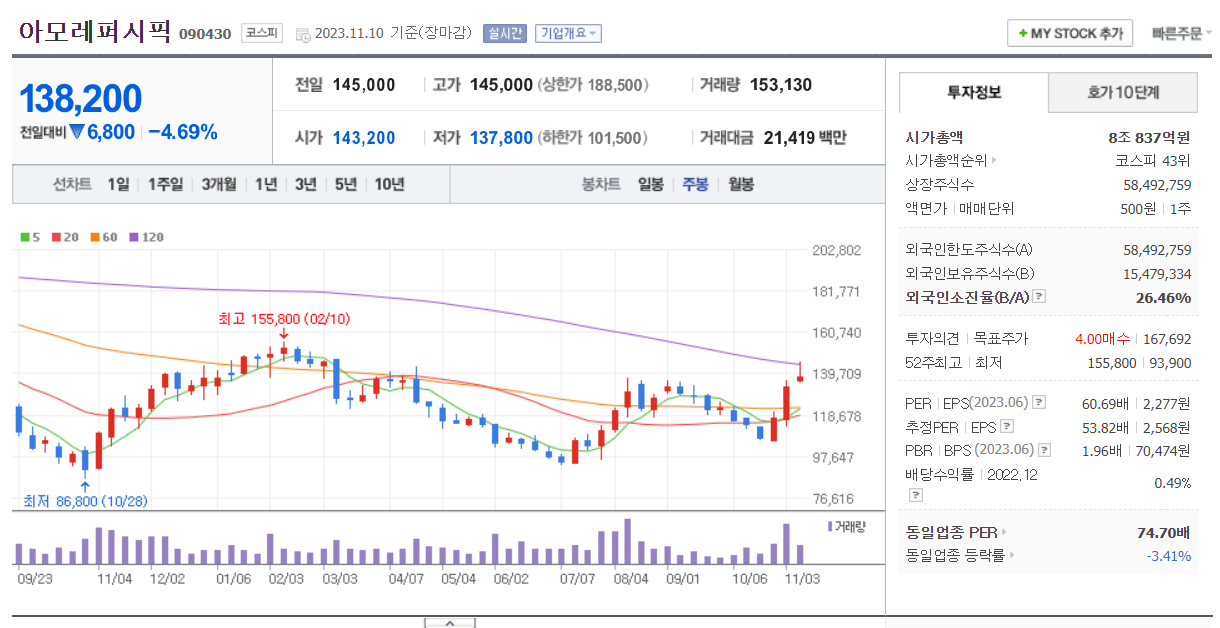Click the 시가 value 143,200
Viewport: 1220px width, 628px height.
tap(364, 138)
